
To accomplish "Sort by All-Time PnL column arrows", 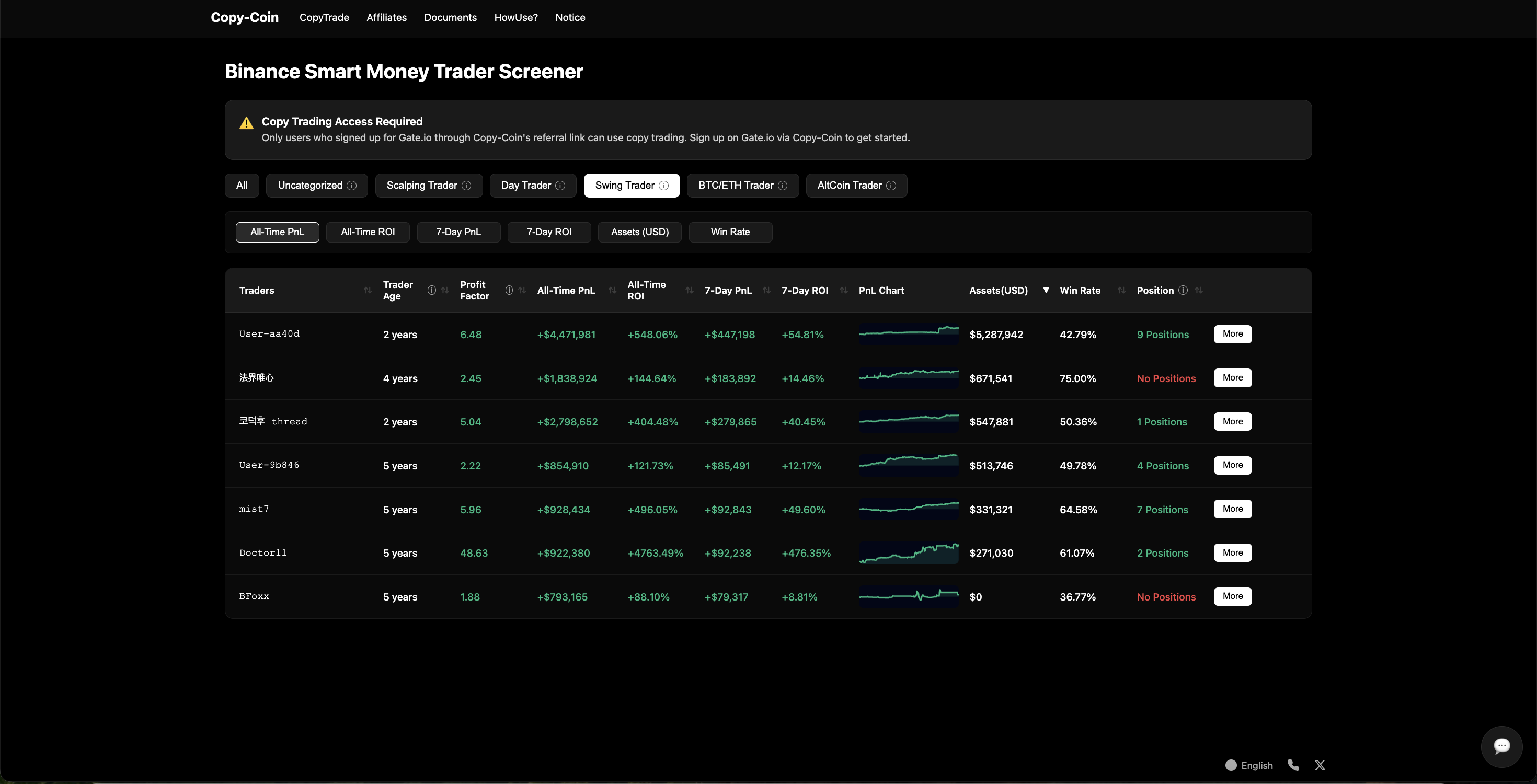I will 612,290.
